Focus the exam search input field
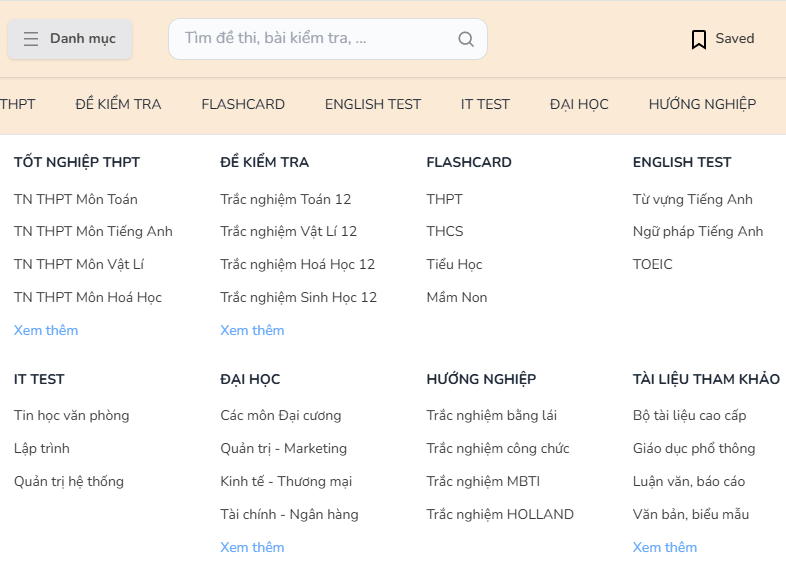 click(328, 39)
